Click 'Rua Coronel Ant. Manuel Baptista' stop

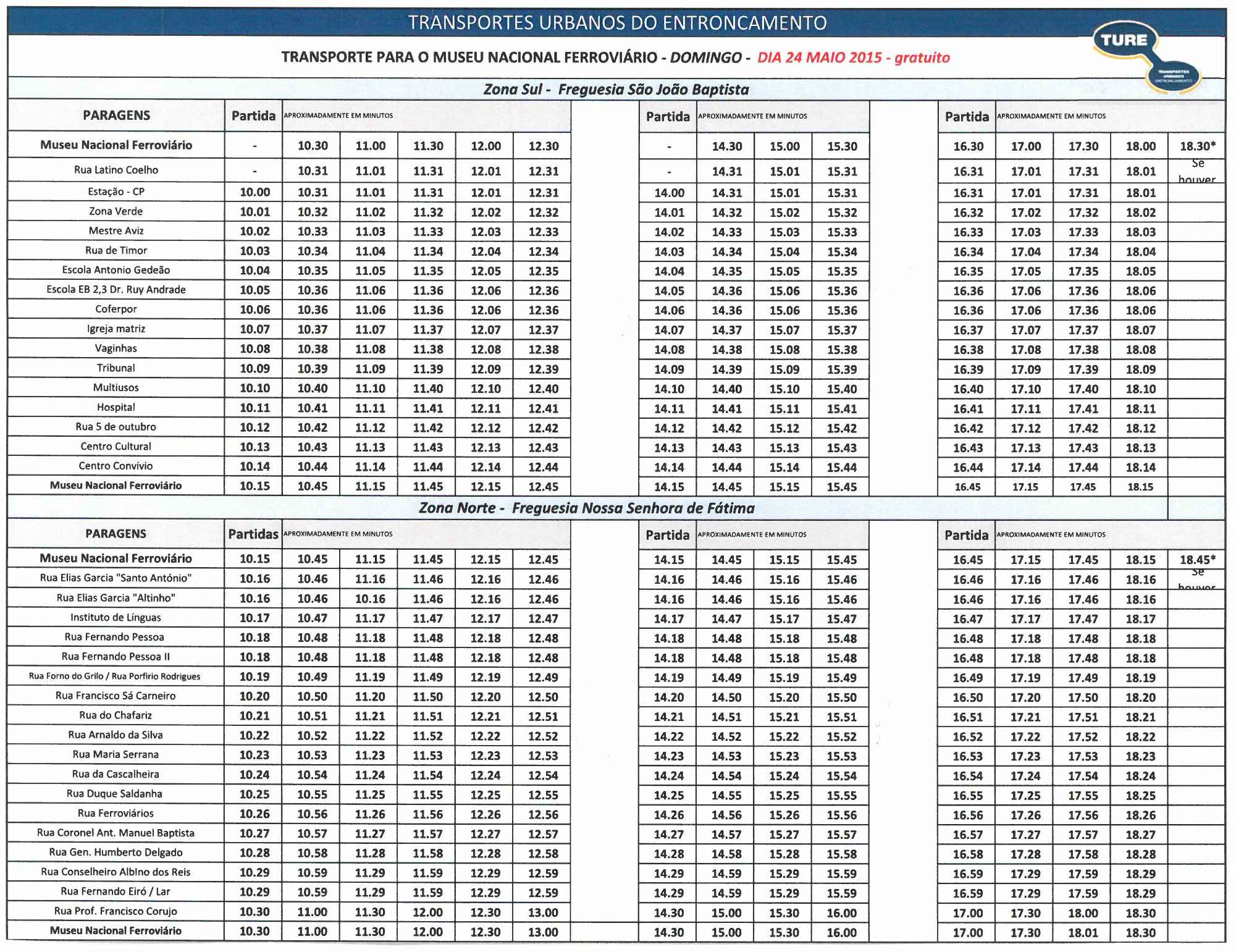(116, 833)
